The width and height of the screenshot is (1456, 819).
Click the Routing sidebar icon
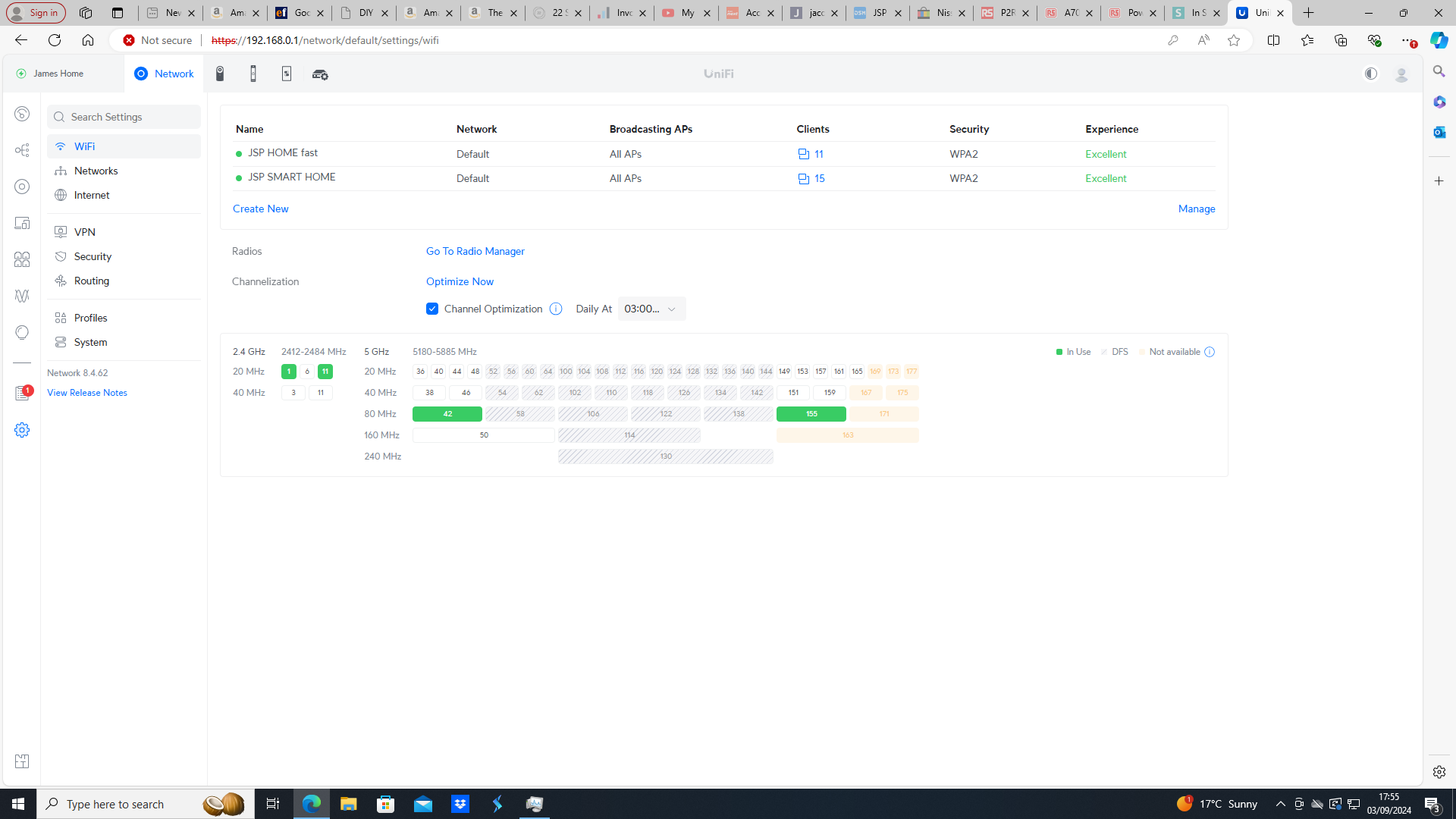61,280
